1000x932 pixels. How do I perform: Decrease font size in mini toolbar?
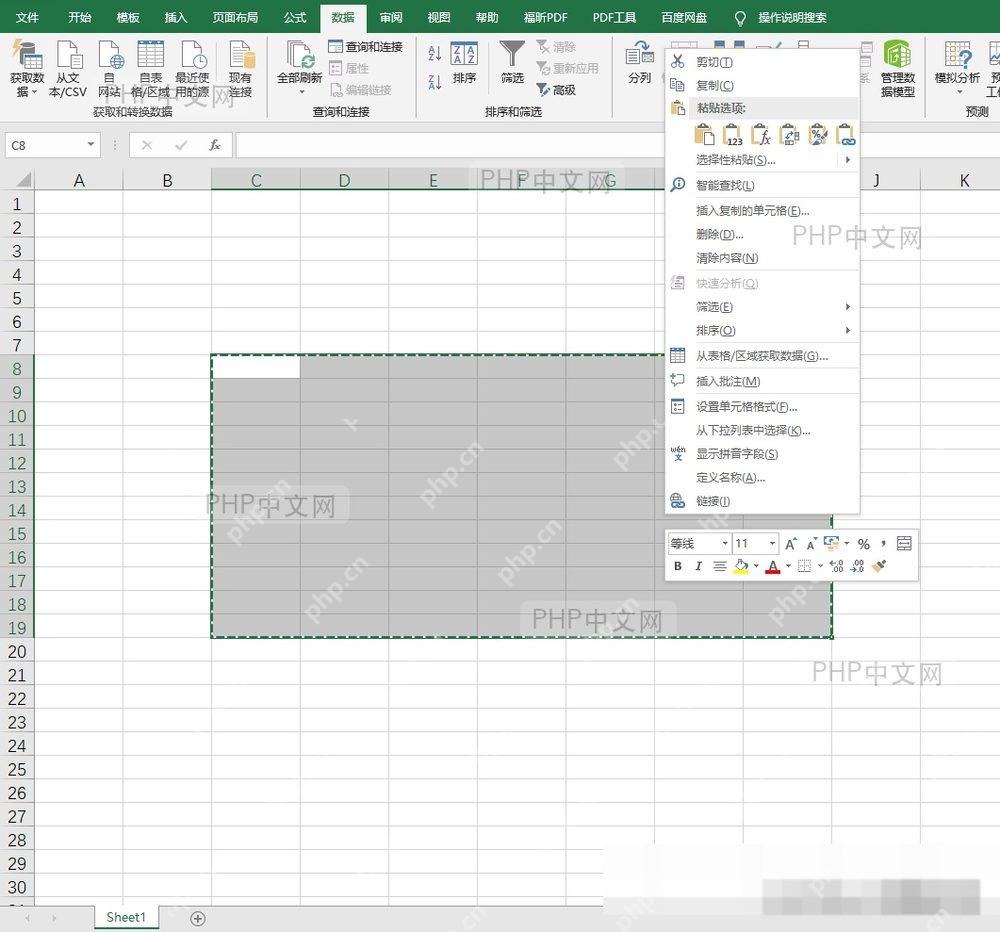(811, 544)
